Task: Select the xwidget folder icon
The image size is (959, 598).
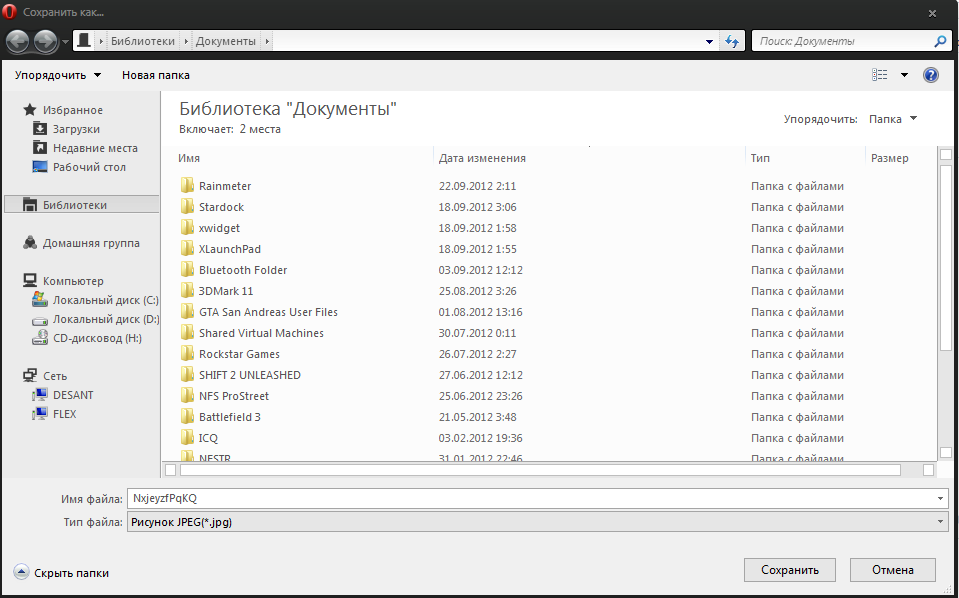Action: (187, 227)
